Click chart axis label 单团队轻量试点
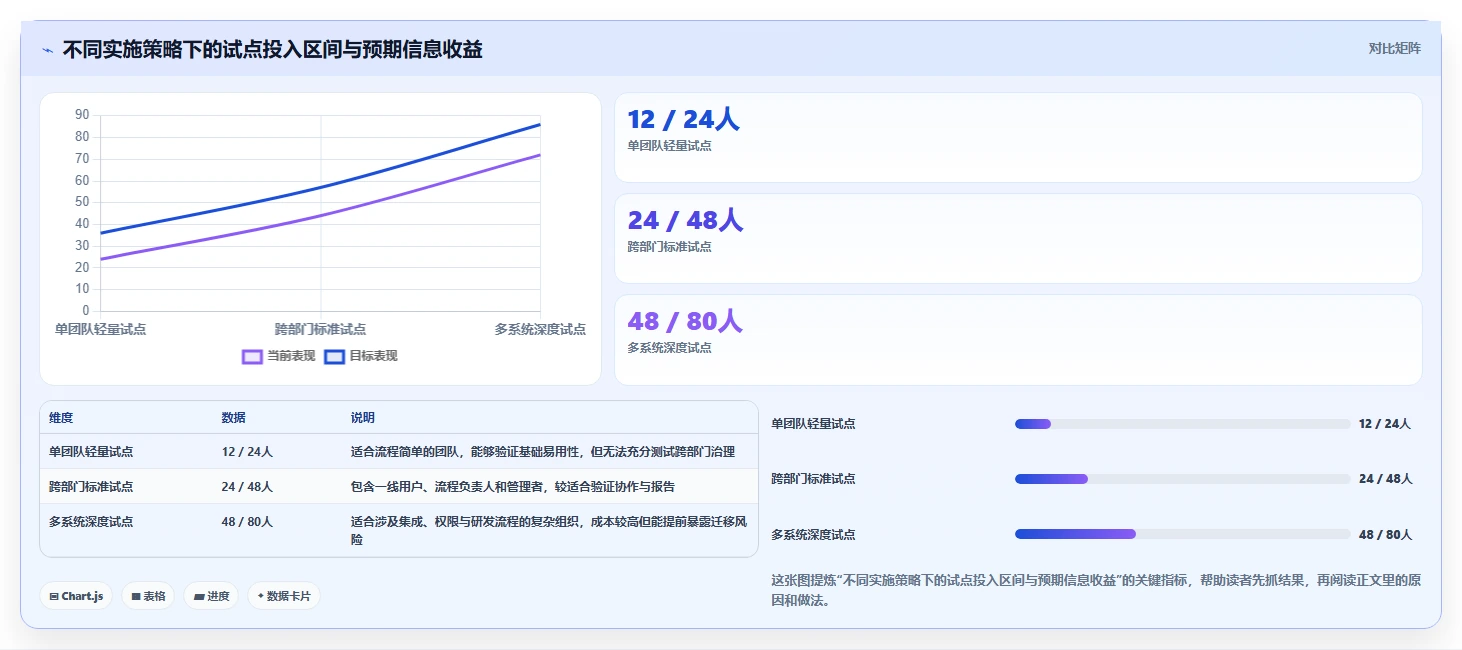The height and width of the screenshot is (650, 1462). click(100, 329)
